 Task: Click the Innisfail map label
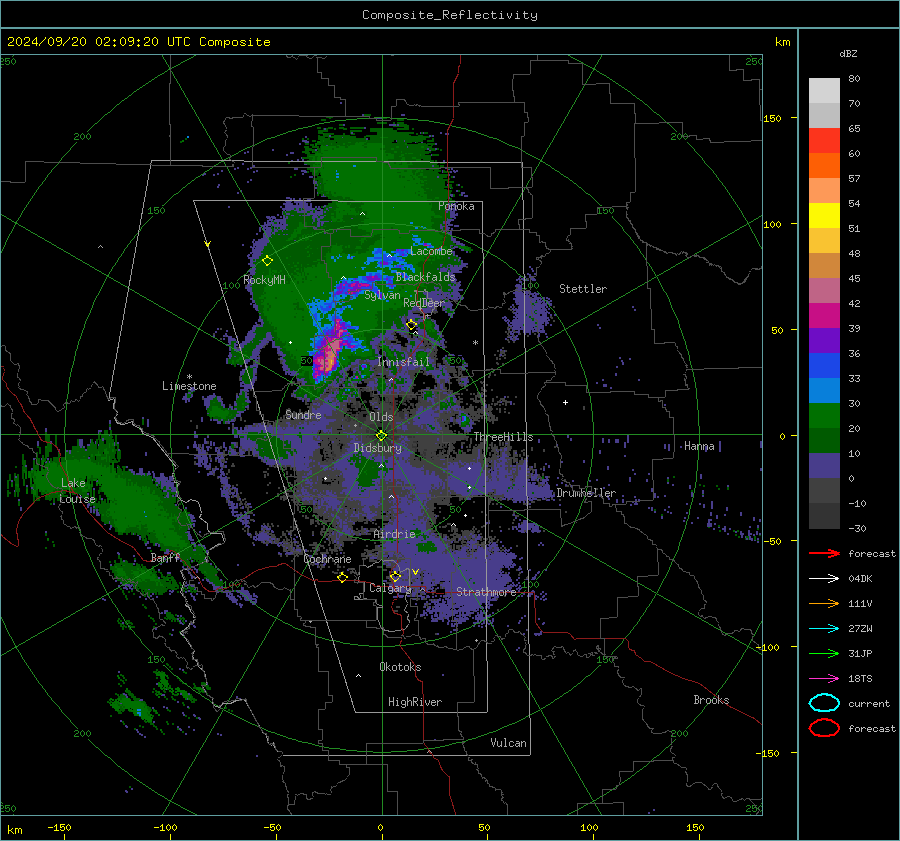(403, 362)
